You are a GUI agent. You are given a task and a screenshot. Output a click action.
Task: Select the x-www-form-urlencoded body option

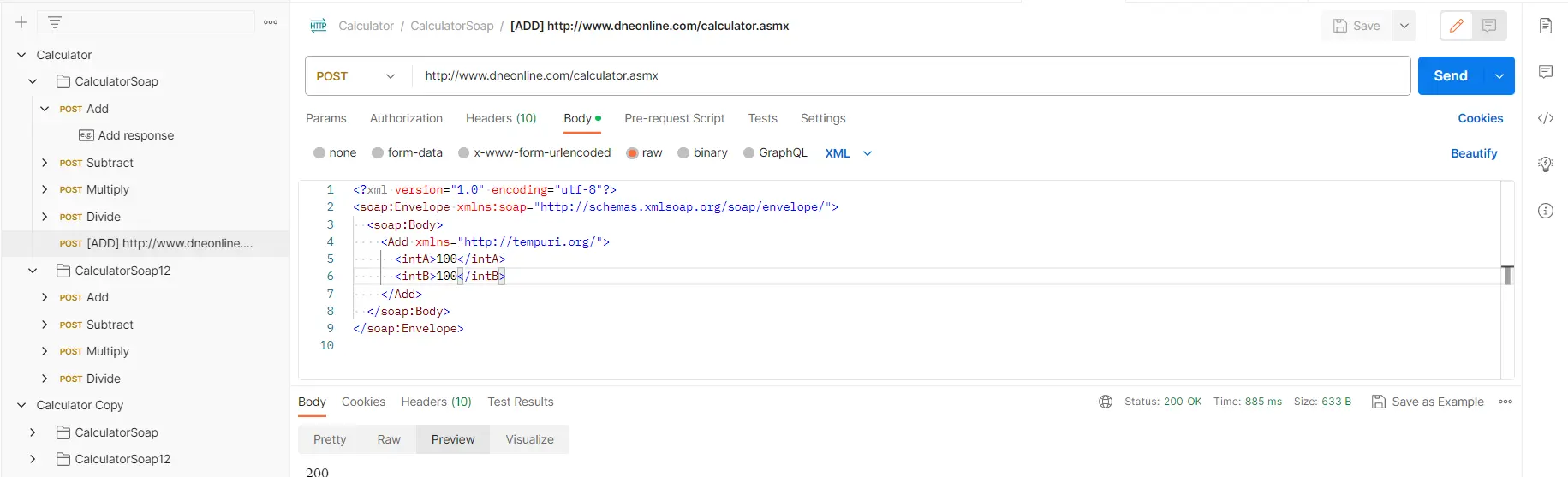tap(464, 153)
